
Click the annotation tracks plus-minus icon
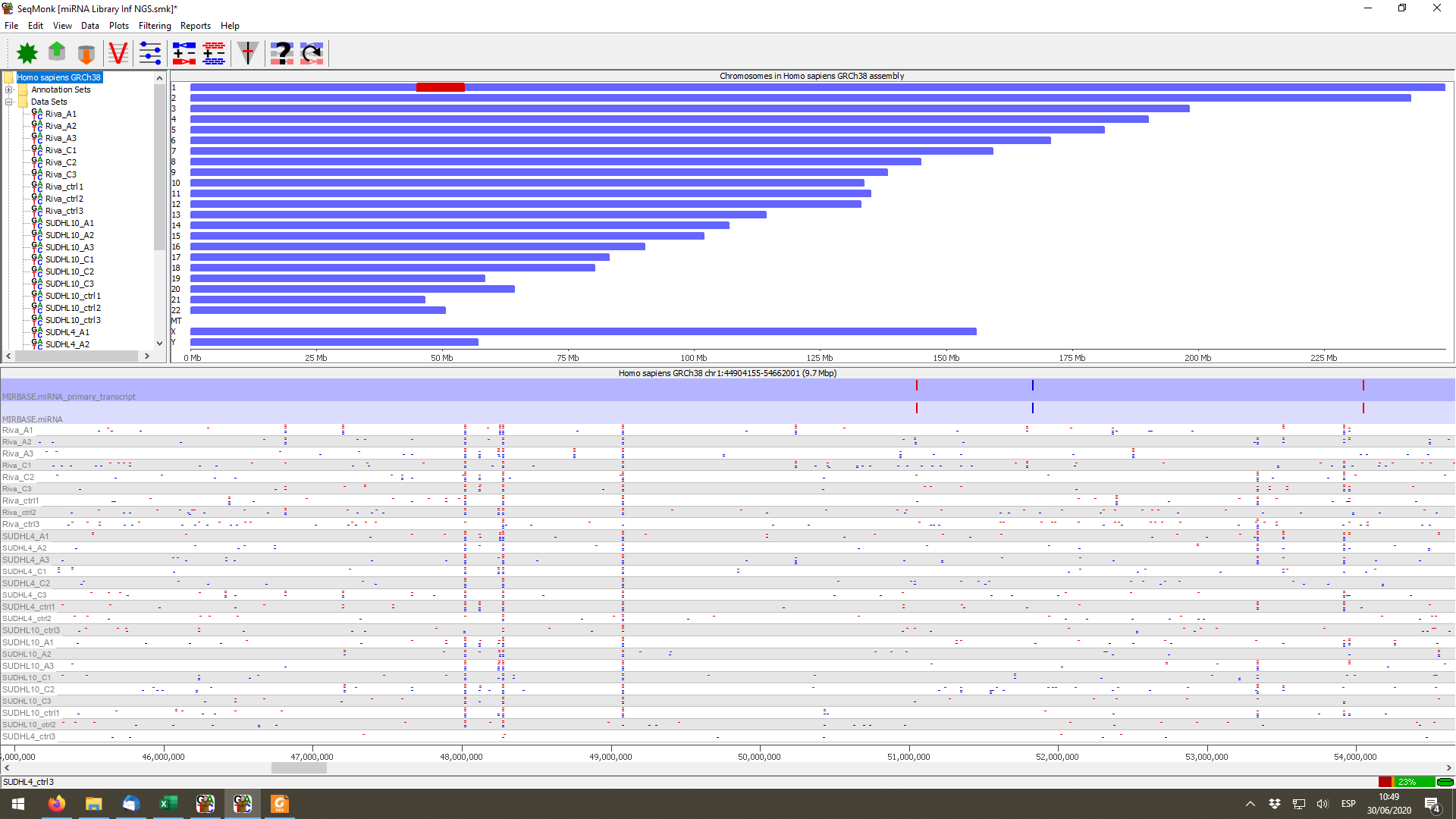184,53
